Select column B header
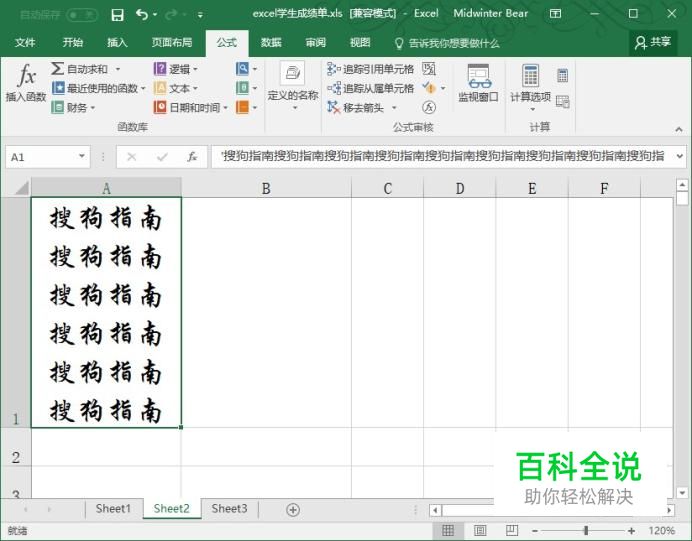Screen dimensions: 692x541 click(x=266, y=188)
